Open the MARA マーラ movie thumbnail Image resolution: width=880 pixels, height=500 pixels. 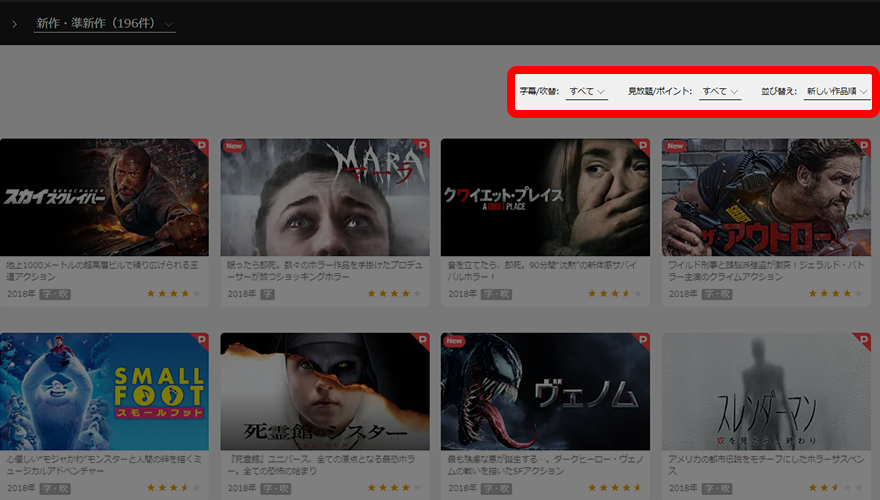point(325,198)
